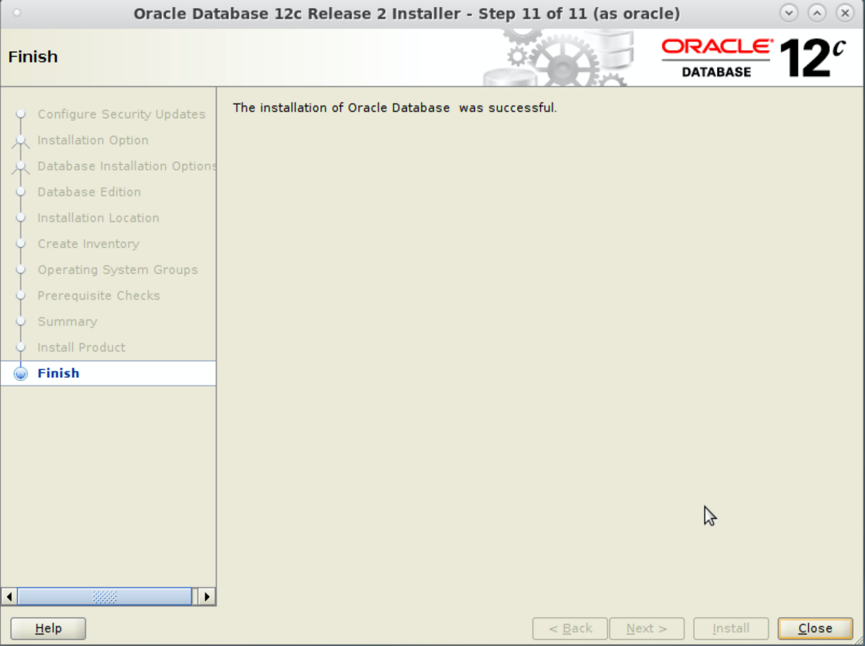The height and width of the screenshot is (646, 865).
Task: Select the Database Installation Options step
Action: [x=126, y=166]
